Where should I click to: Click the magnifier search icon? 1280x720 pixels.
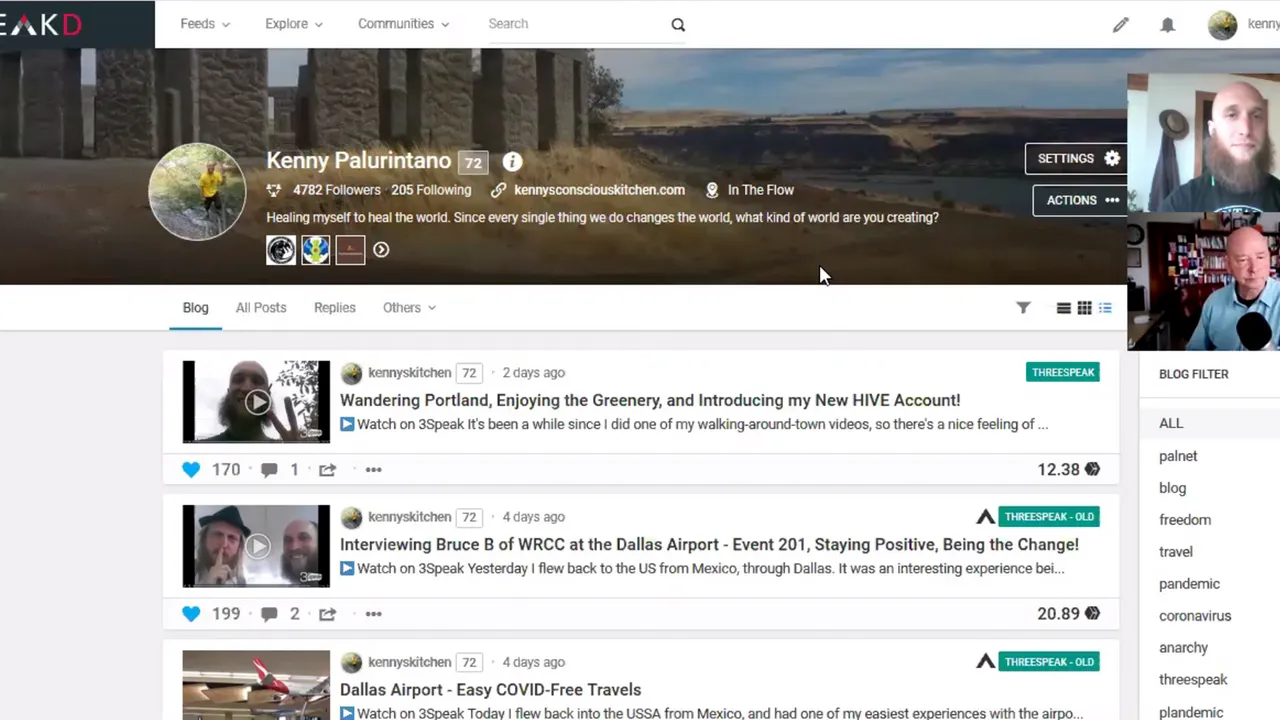click(x=678, y=25)
